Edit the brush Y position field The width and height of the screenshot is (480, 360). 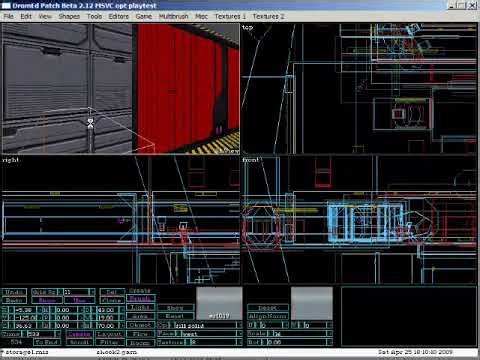pos(25,317)
